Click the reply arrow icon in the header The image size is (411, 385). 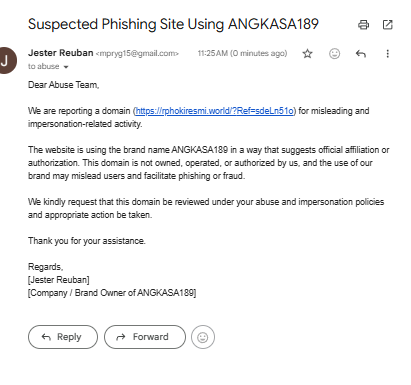[361, 54]
